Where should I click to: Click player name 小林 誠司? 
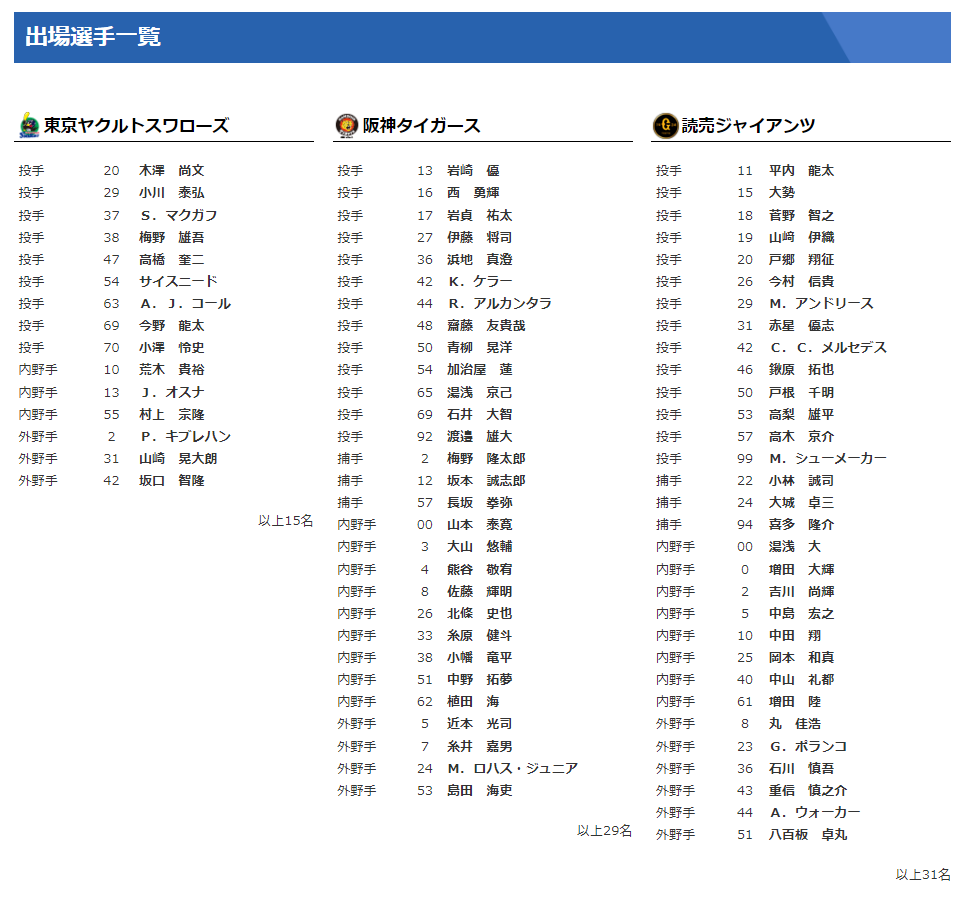801,481
